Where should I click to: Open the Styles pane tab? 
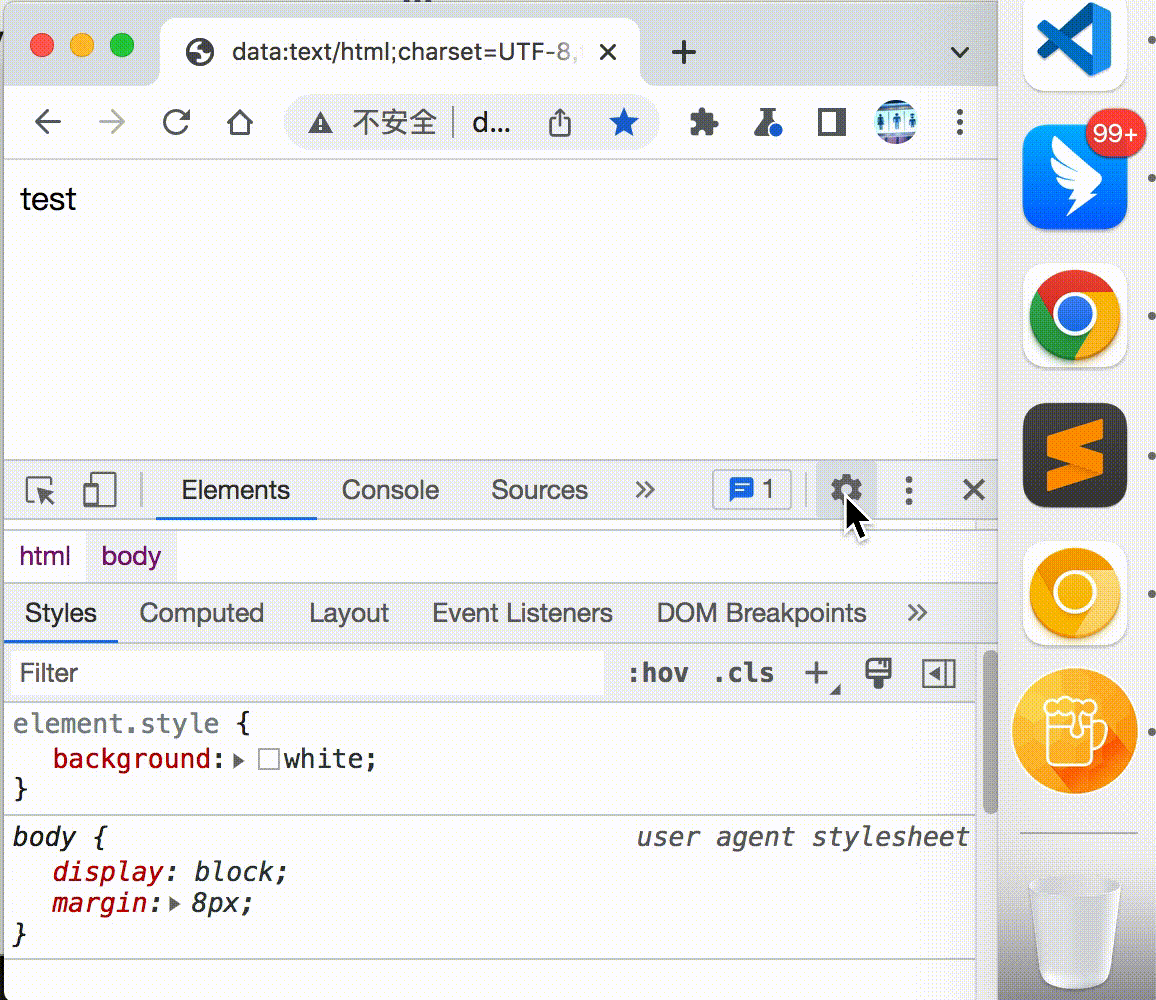(x=60, y=613)
